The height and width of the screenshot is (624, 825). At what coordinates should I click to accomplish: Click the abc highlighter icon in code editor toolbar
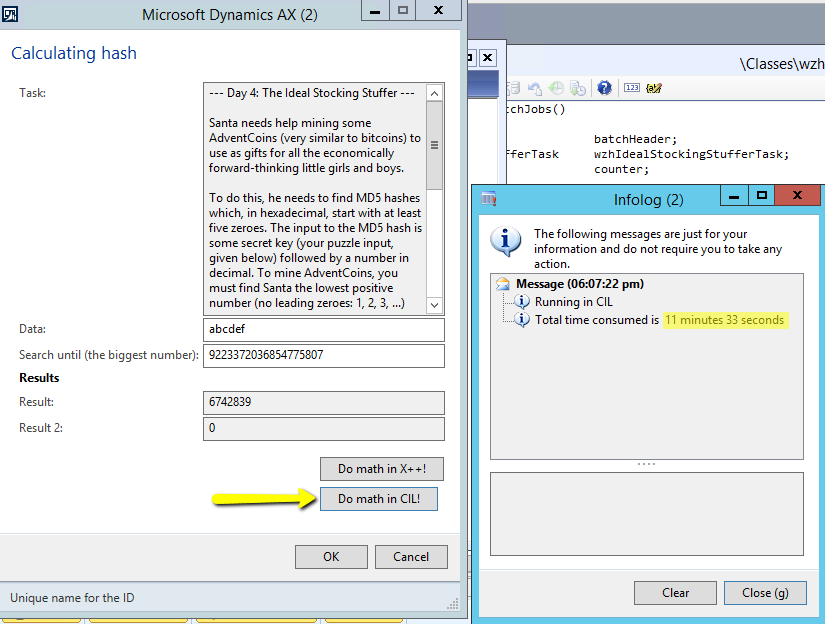653,88
